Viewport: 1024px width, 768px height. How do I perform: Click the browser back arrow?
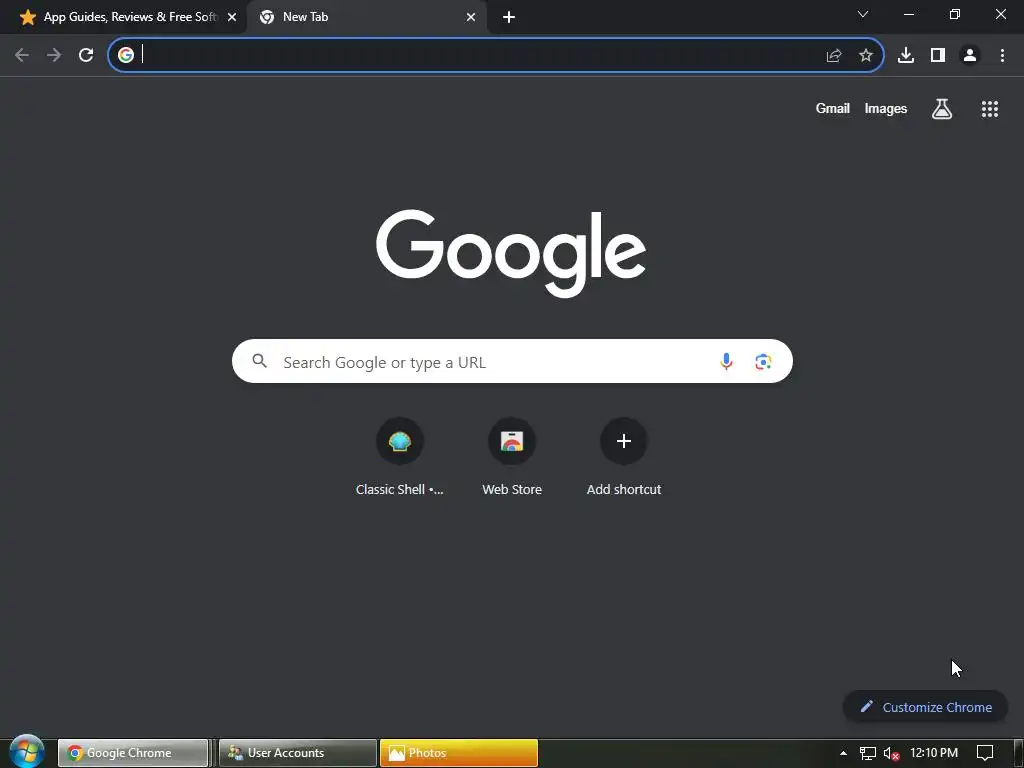pos(22,55)
